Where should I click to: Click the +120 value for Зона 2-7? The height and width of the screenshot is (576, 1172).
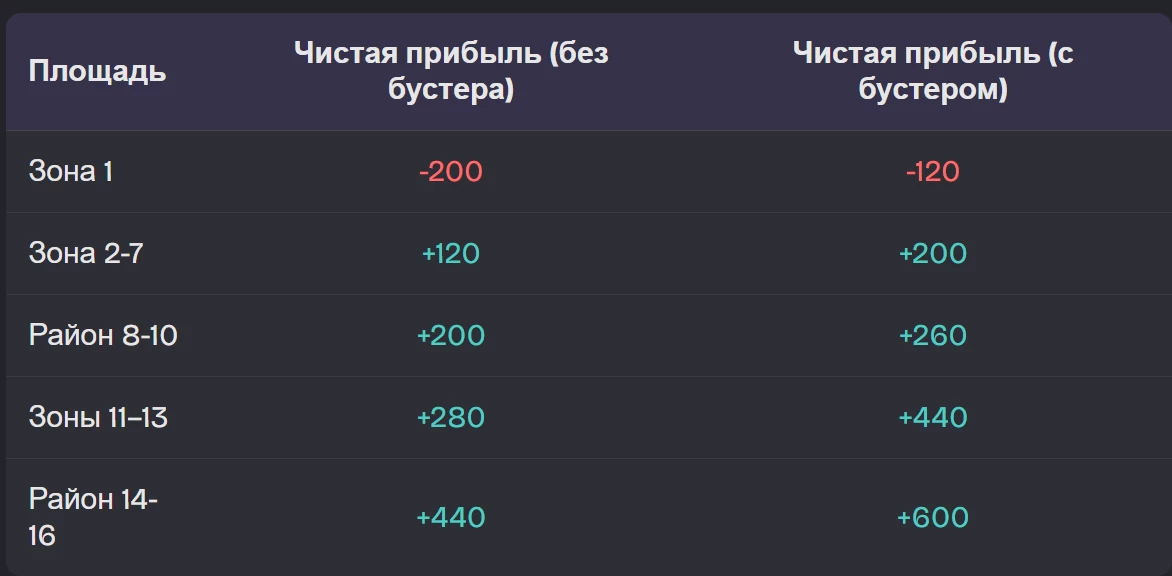coord(451,253)
